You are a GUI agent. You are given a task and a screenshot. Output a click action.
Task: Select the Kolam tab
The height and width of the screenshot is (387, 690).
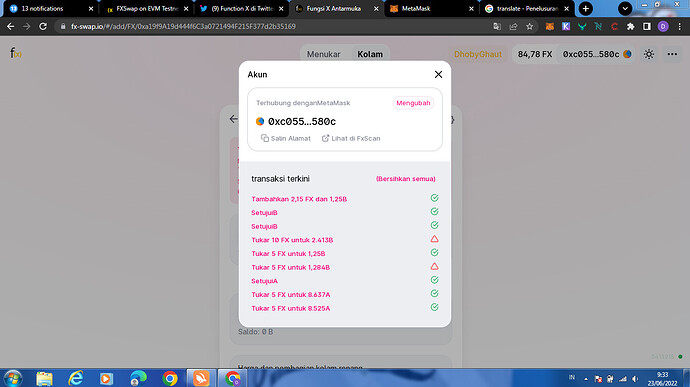point(370,54)
